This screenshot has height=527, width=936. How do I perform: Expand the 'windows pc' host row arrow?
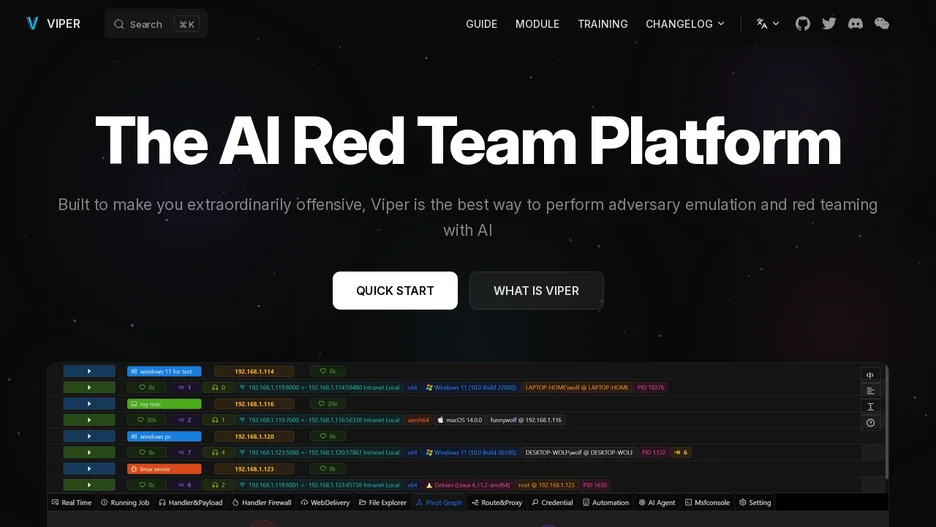pyautogui.click(x=89, y=436)
